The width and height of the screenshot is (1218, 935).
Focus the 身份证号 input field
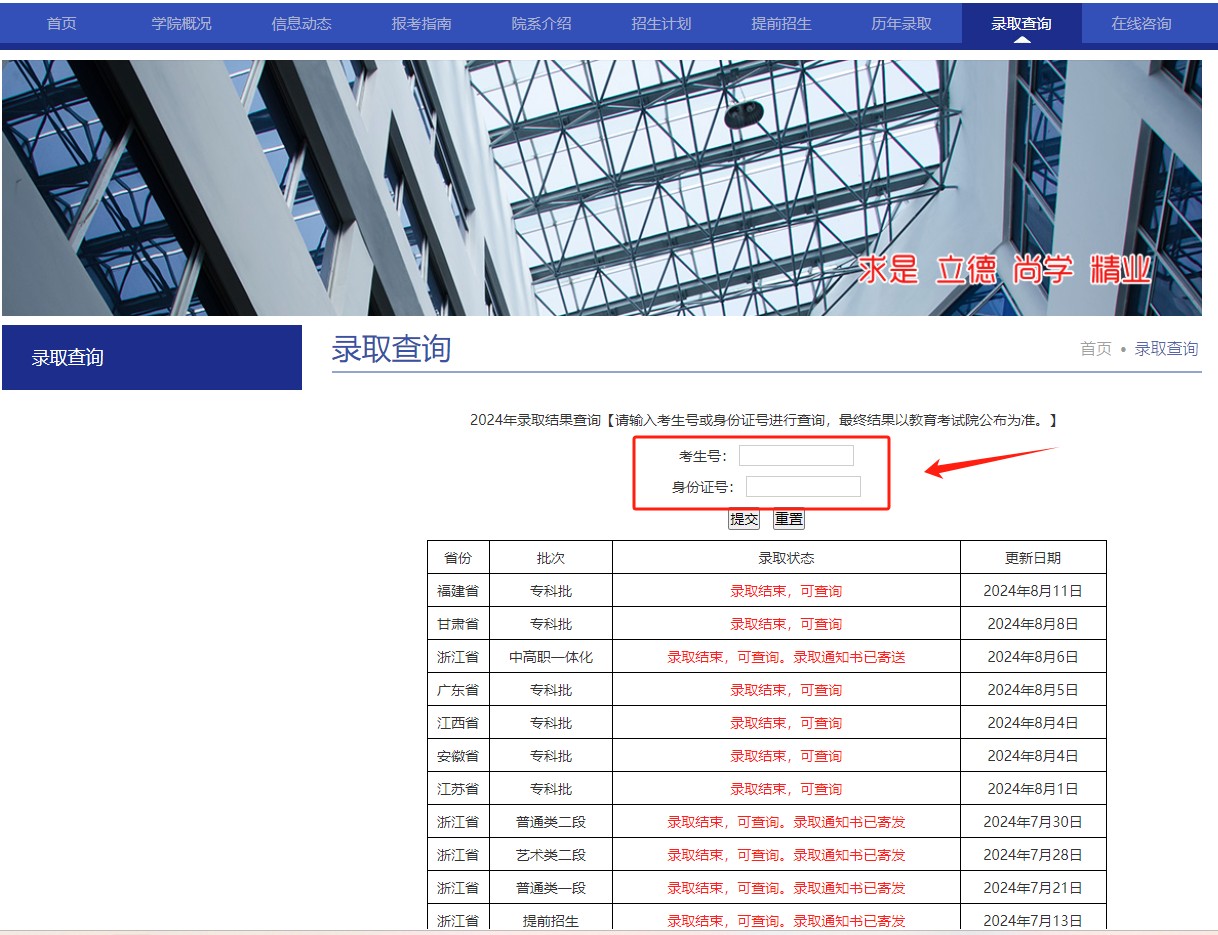(x=803, y=487)
